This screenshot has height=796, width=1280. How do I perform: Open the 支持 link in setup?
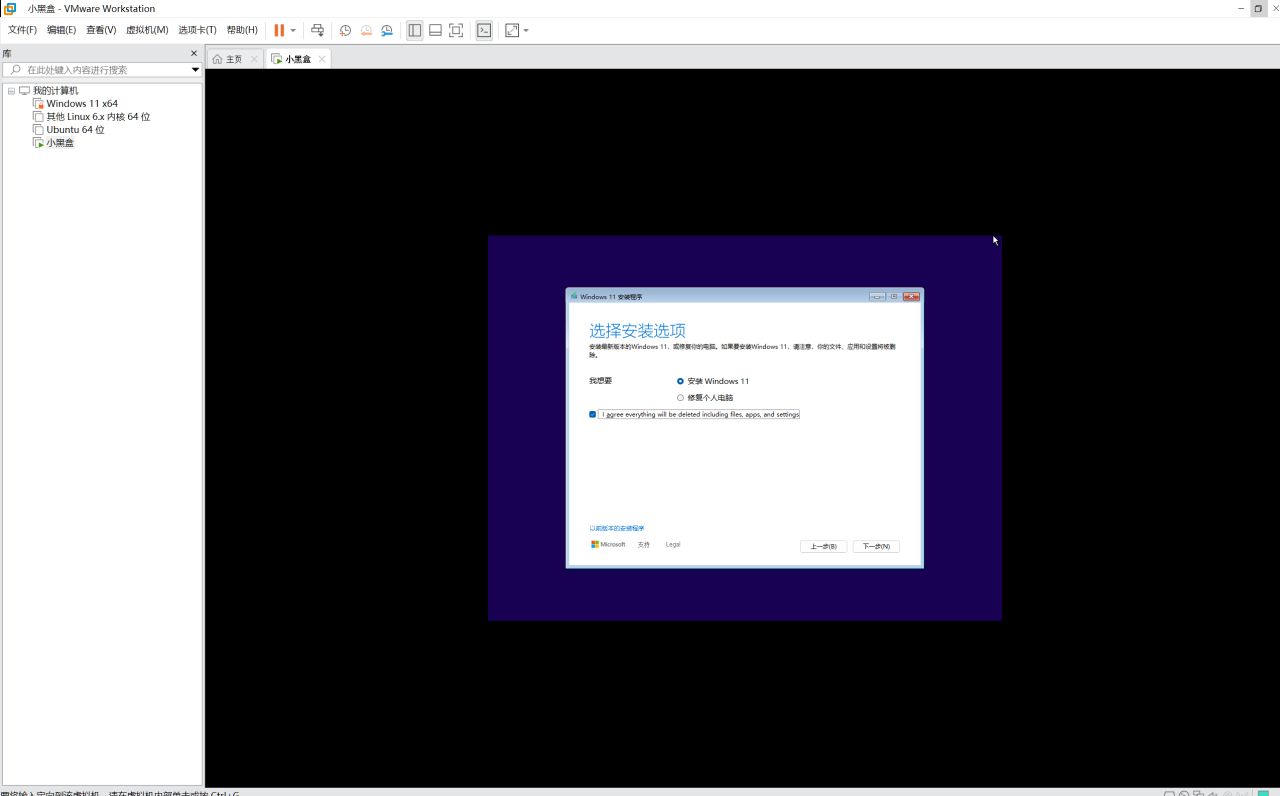(x=644, y=545)
